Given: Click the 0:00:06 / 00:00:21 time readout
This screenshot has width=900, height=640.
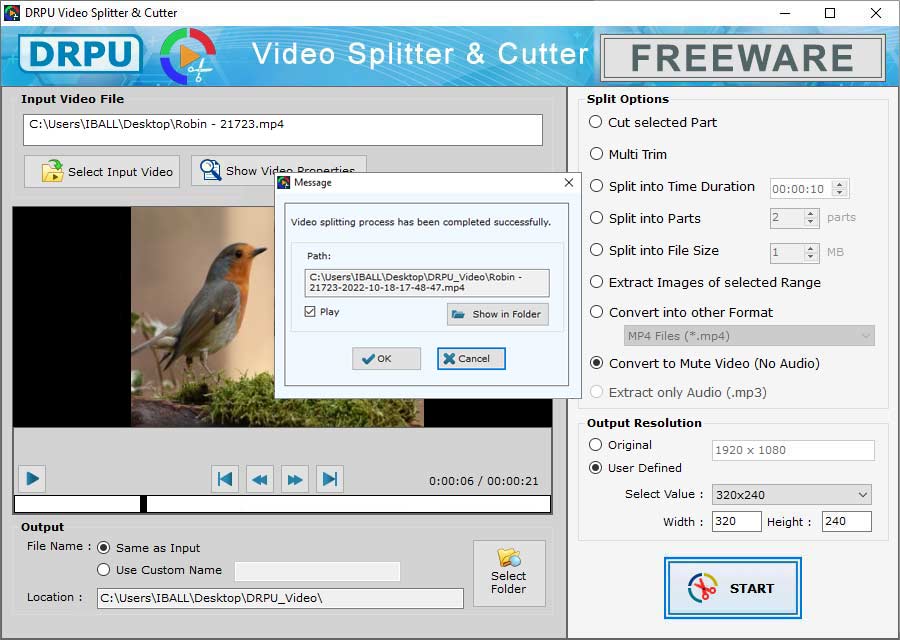Looking at the screenshot, I should [x=484, y=481].
